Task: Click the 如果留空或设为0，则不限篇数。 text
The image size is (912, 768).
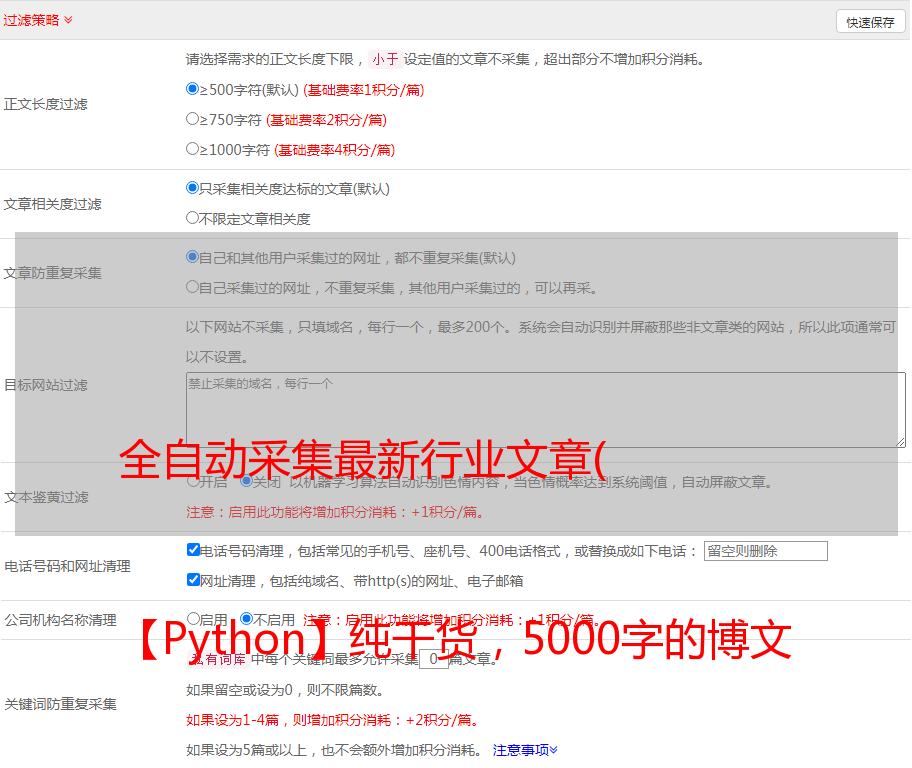Action: 285,690
